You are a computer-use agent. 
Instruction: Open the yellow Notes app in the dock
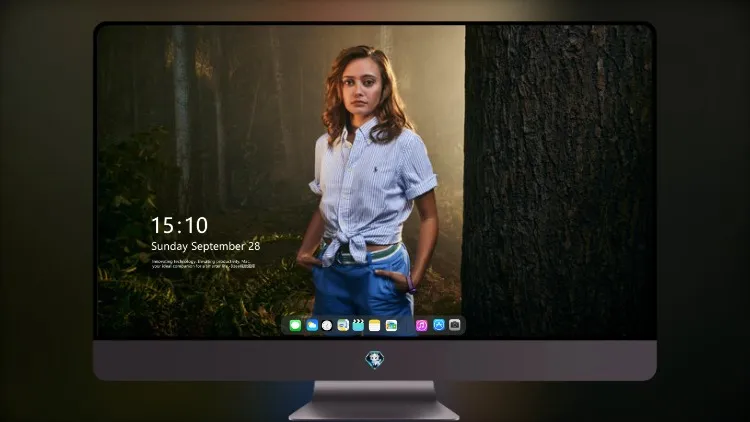(x=375, y=325)
